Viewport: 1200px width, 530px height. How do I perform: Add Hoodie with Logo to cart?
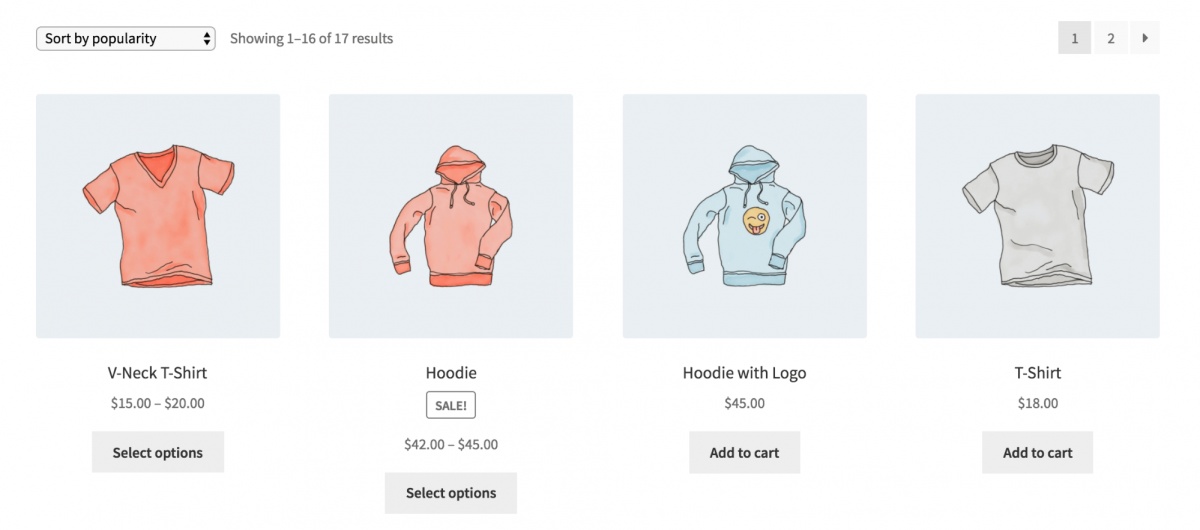(x=744, y=453)
